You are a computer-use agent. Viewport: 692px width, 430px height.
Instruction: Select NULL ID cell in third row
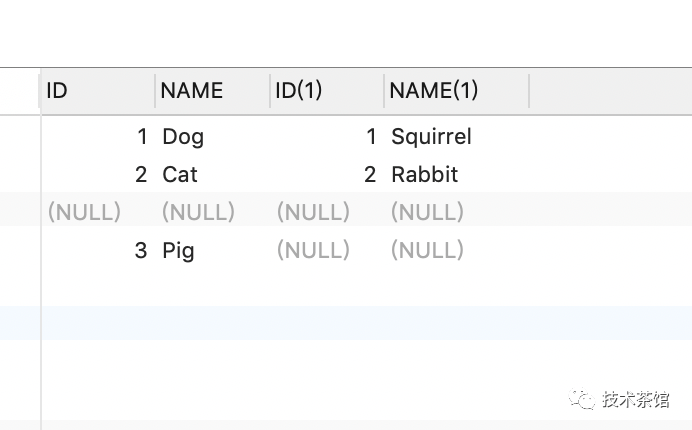(x=84, y=212)
